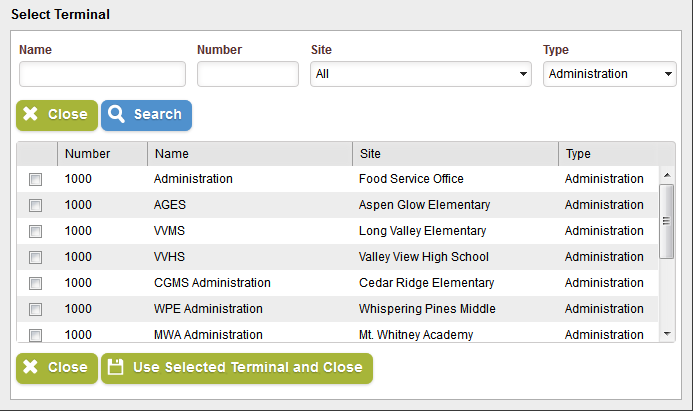The width and height of the screenshot is (693, 411).
Task: Toggle checkbox for Valley View High School row
Action: 36,258
